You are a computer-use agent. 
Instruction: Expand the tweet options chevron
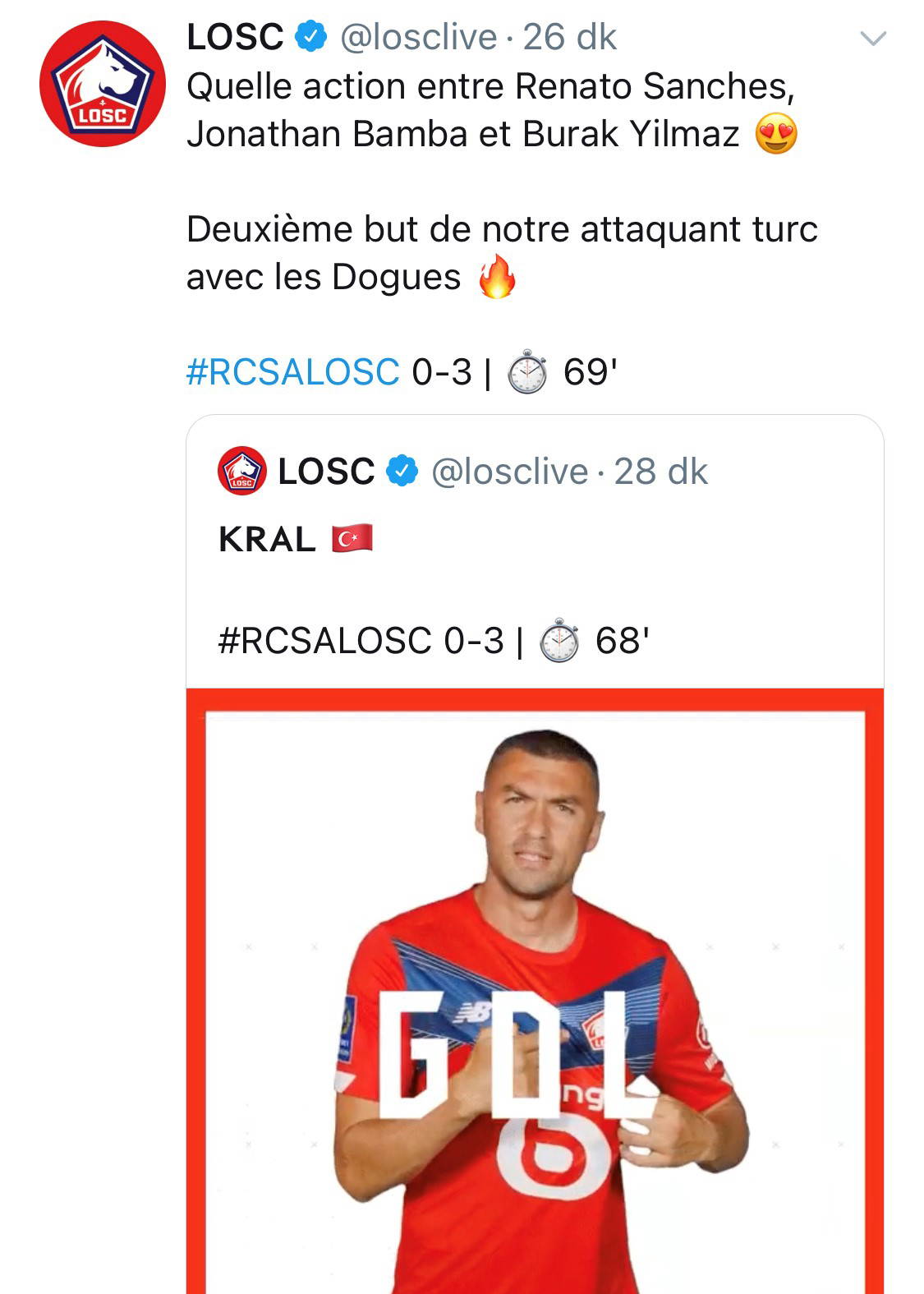[872, 38]
